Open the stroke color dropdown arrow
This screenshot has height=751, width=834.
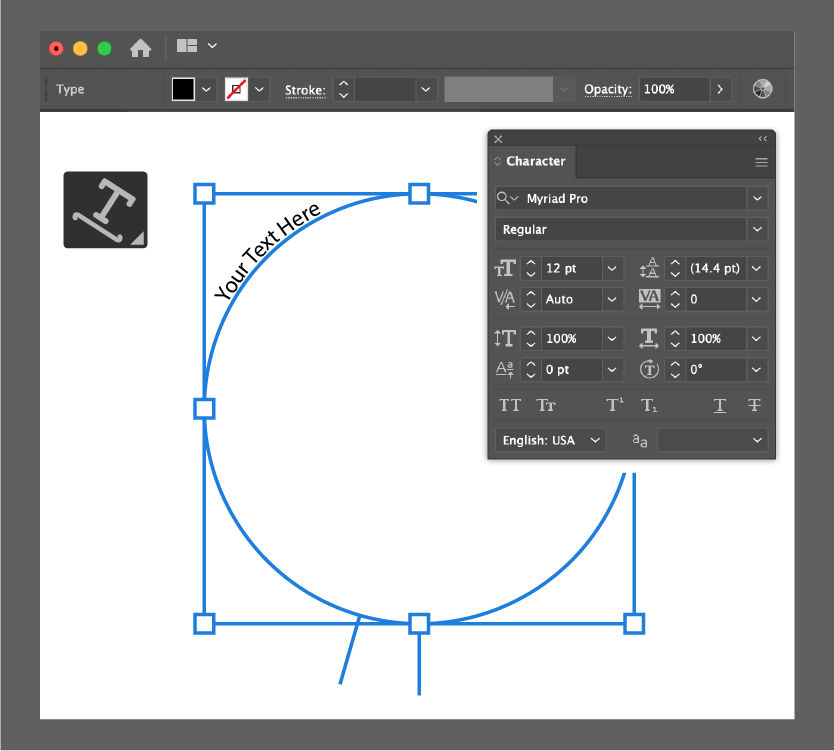pos(259,89)
